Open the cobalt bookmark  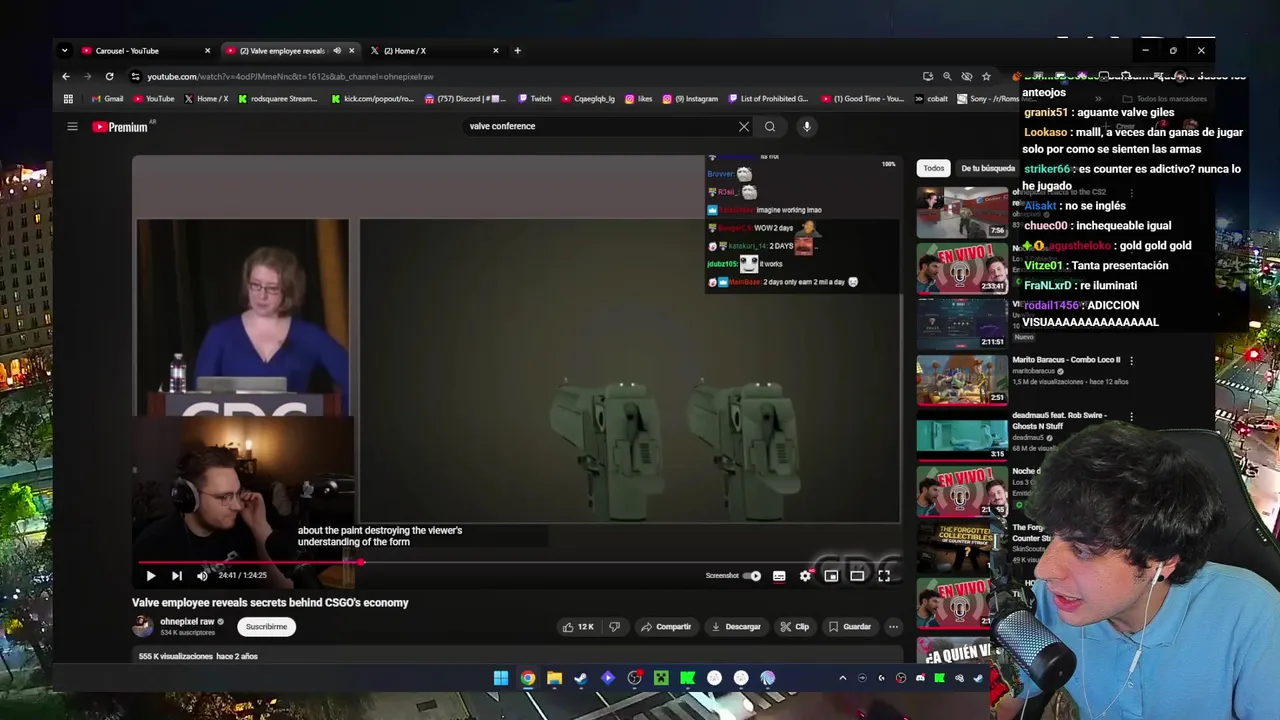pos(931,99)
